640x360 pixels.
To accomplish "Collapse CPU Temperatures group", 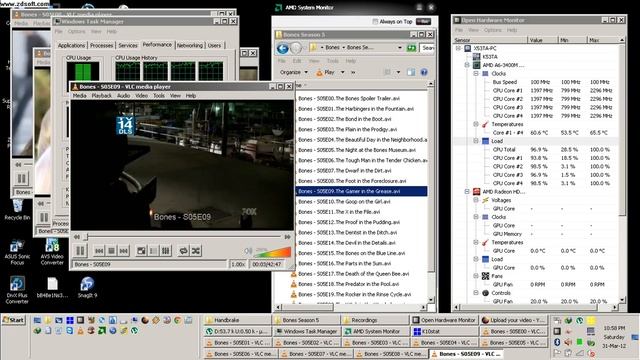I will point(476,124).
